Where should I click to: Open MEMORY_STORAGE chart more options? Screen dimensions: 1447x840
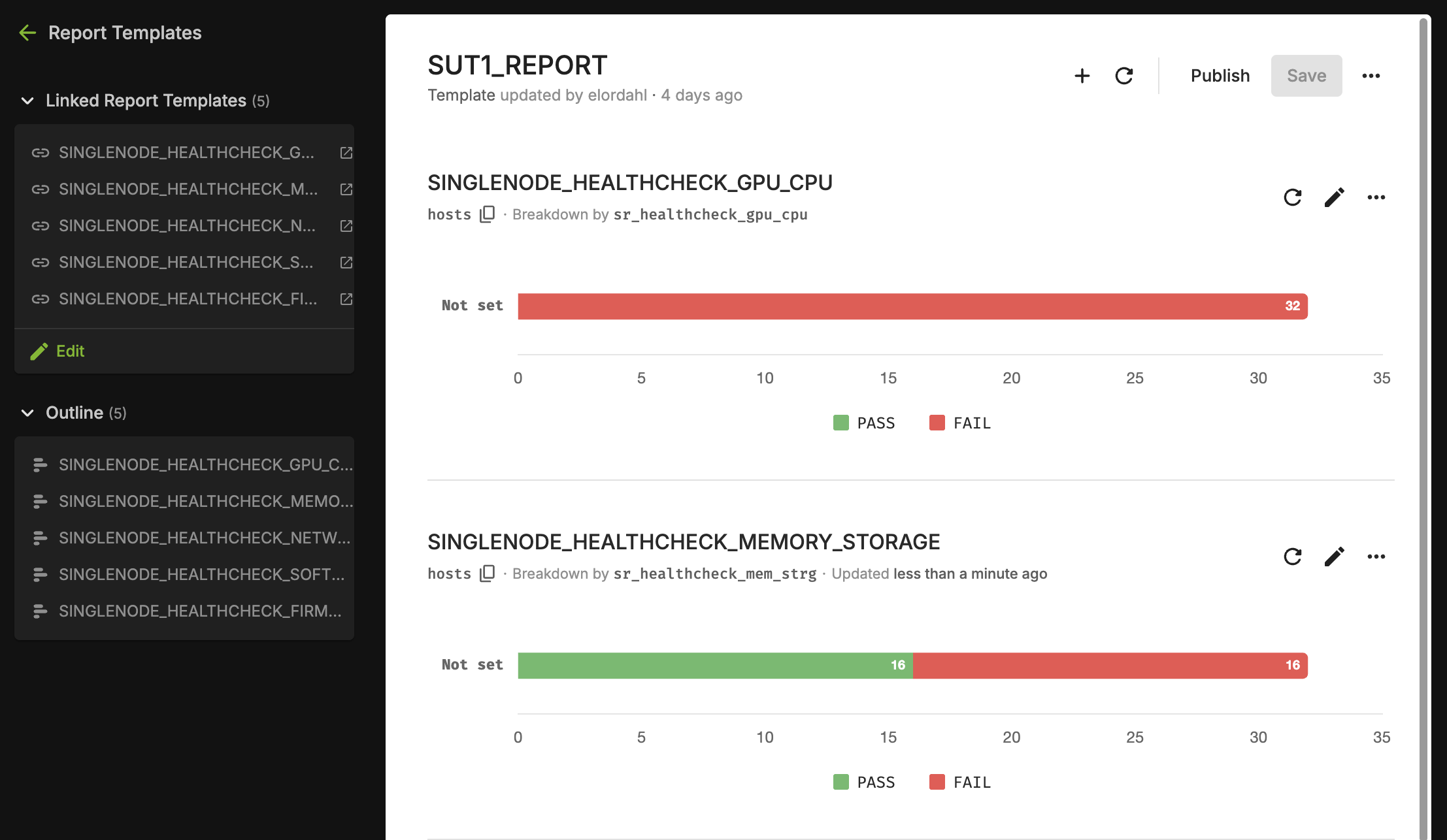[1376, 557]
